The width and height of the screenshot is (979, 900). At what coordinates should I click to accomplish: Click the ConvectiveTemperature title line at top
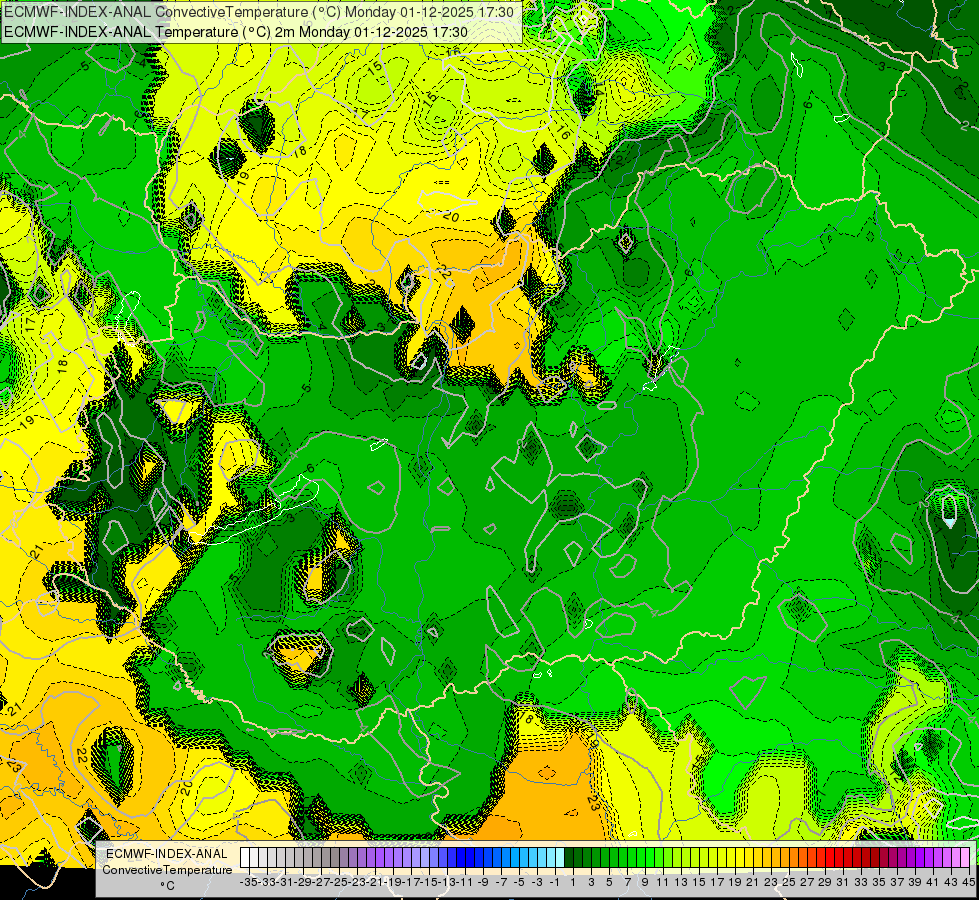click(259, 12)
